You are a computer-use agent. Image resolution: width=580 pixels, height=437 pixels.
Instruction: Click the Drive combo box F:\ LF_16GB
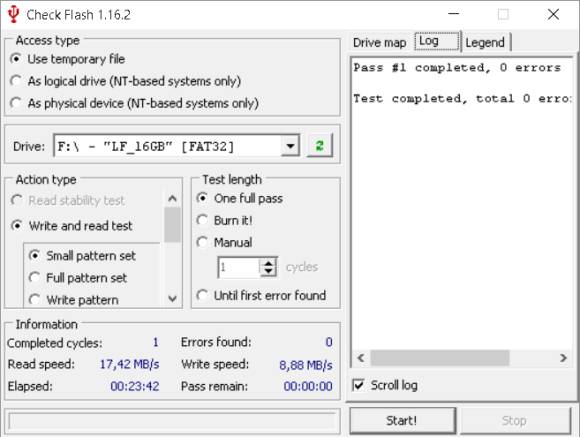pyautogui.click(x=176, y=146)
